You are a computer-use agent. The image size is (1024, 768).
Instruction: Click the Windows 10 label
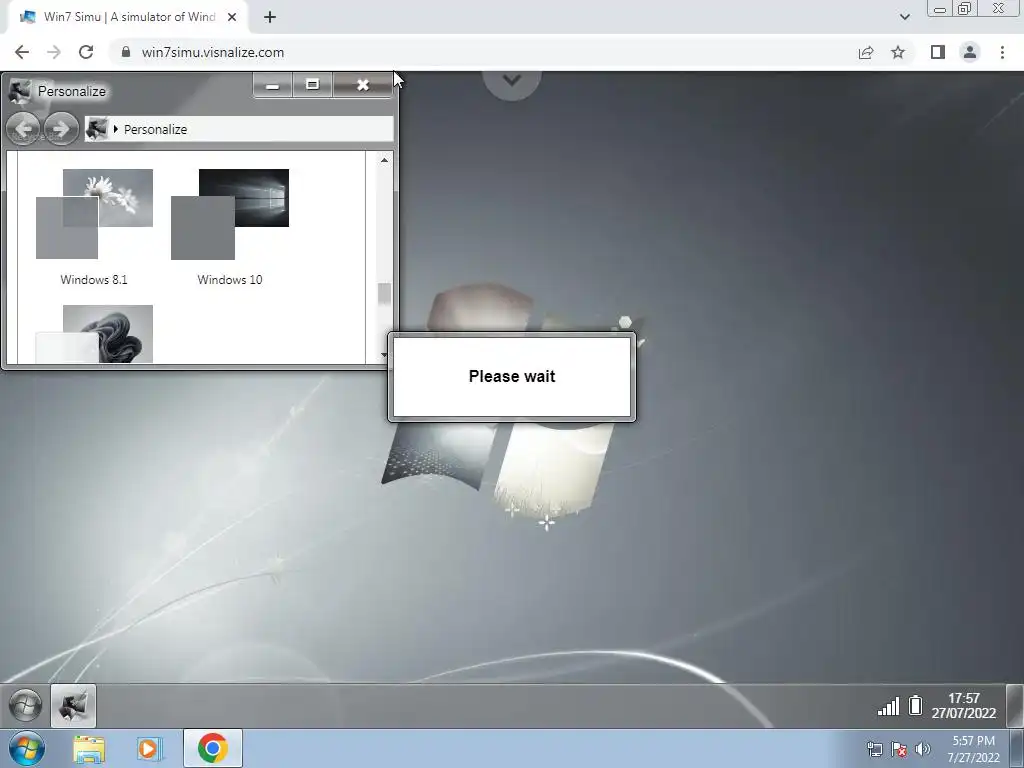click(x=230, y=280)
